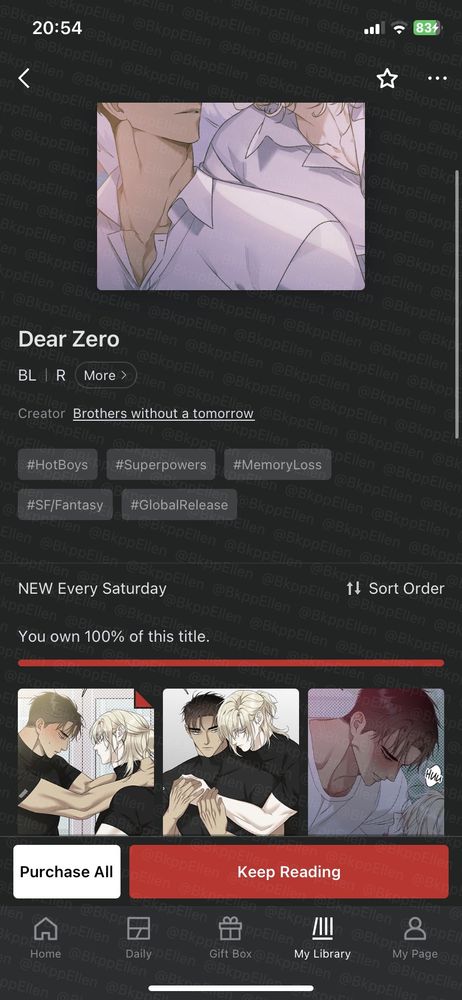The image size is (462, 1000).
Task: Select the #HotBoys tag
Action: (57, 464)
